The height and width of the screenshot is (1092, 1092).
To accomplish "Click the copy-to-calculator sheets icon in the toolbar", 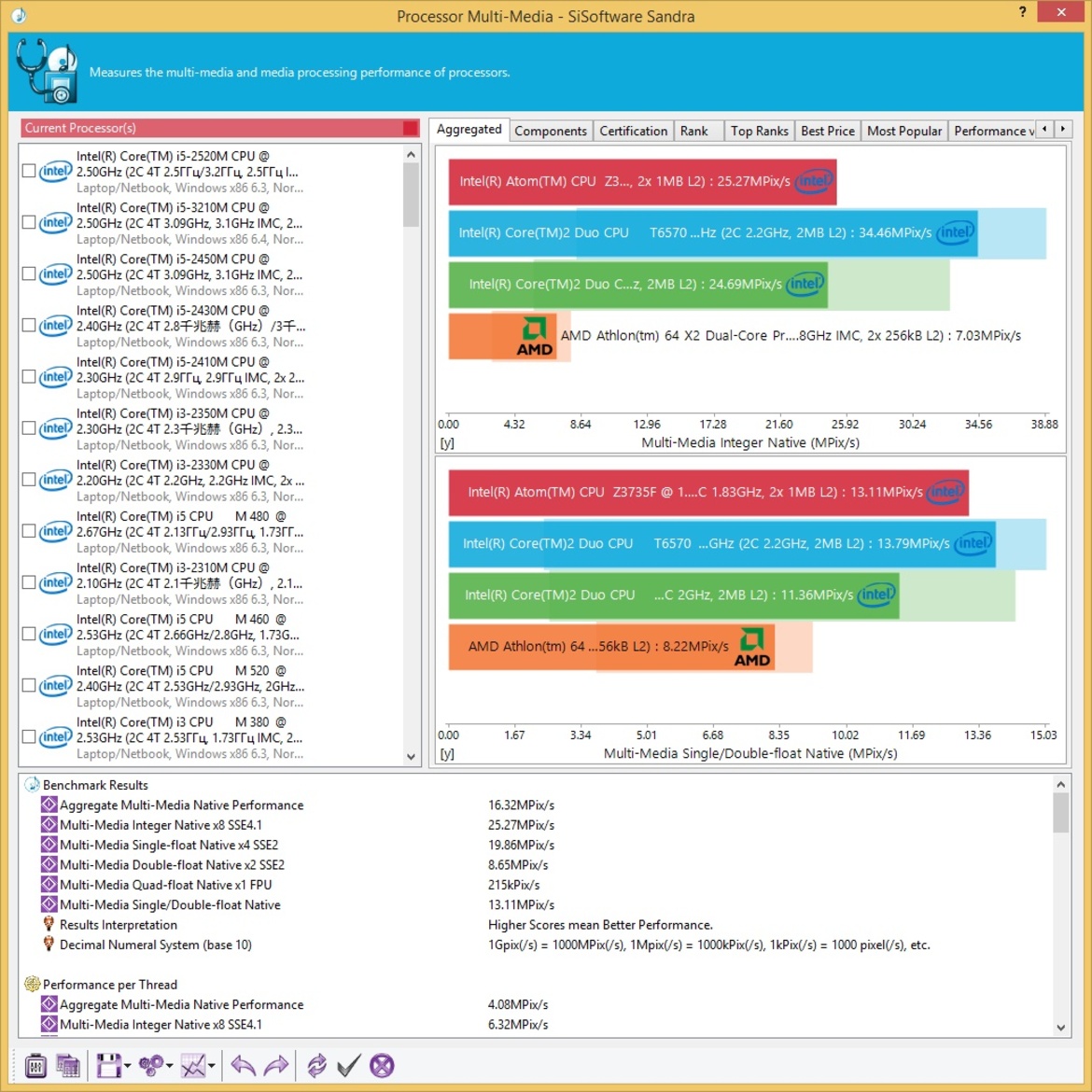I will tap(67, 1066).
